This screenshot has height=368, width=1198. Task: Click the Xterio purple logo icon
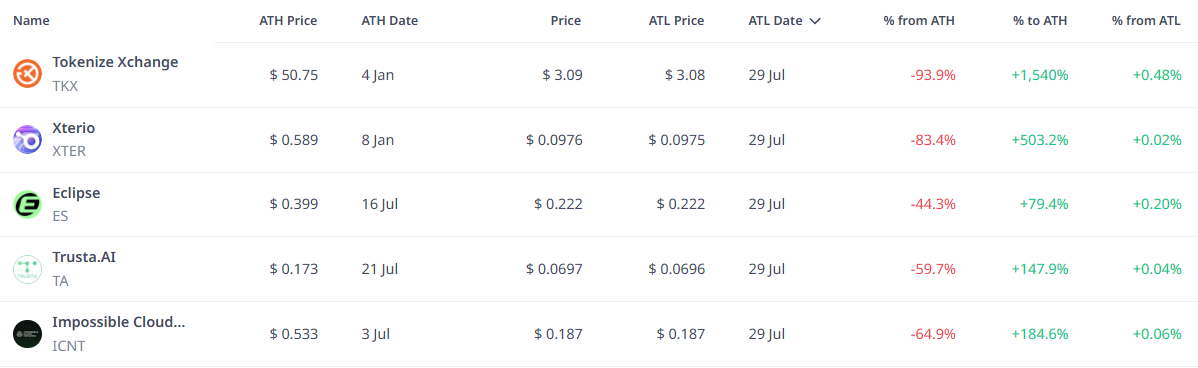(x=28, y=140)
